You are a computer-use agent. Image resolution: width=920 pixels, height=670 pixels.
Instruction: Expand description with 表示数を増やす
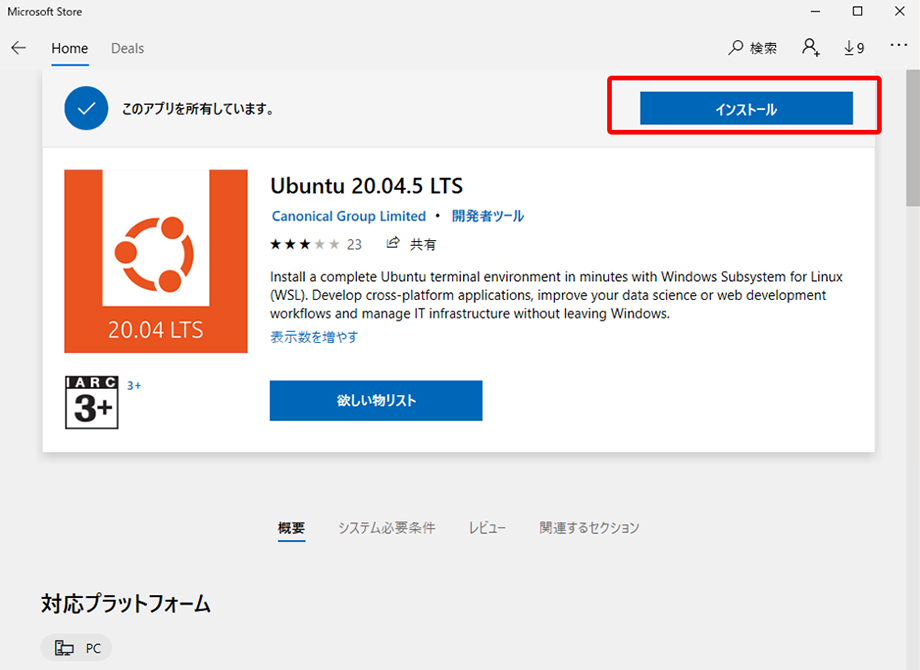pos(314,337)
